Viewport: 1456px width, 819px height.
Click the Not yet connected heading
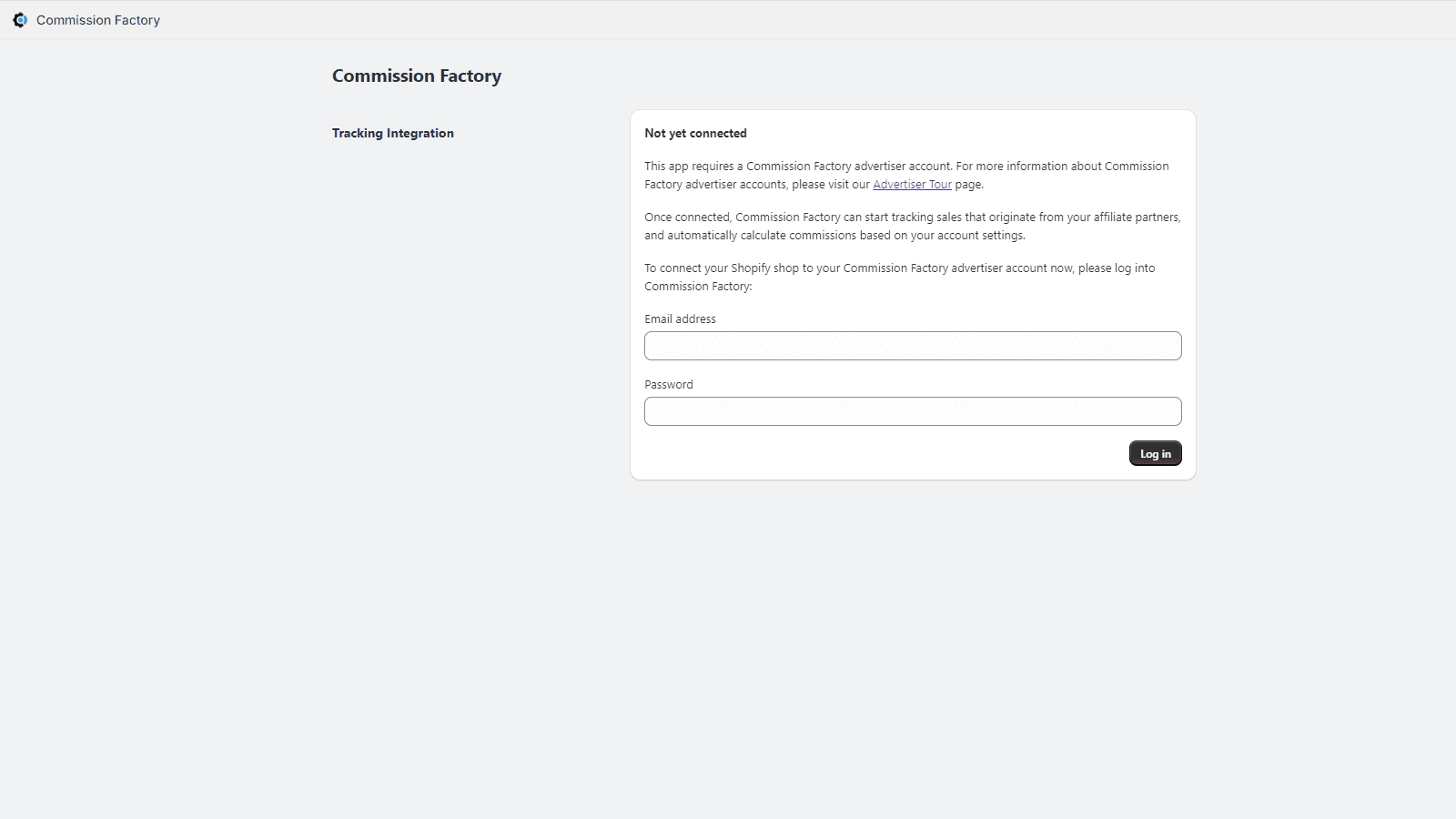(695, 133)
